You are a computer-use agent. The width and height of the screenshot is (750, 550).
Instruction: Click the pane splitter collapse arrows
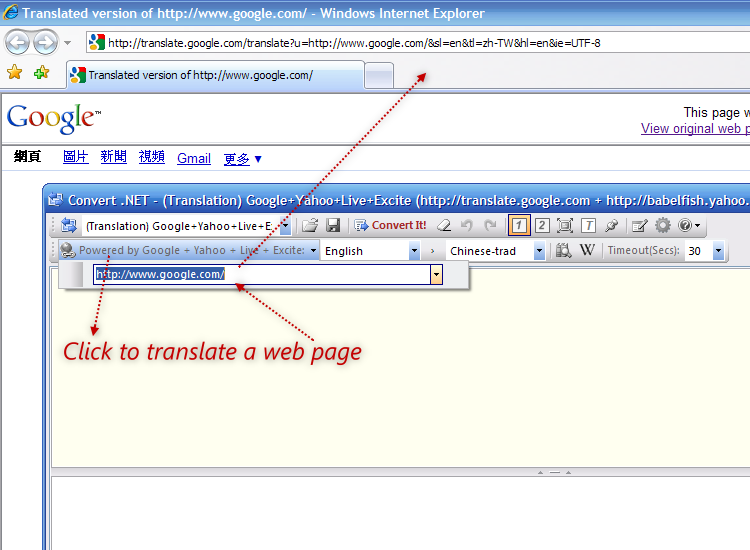click(x=554, y=472)
